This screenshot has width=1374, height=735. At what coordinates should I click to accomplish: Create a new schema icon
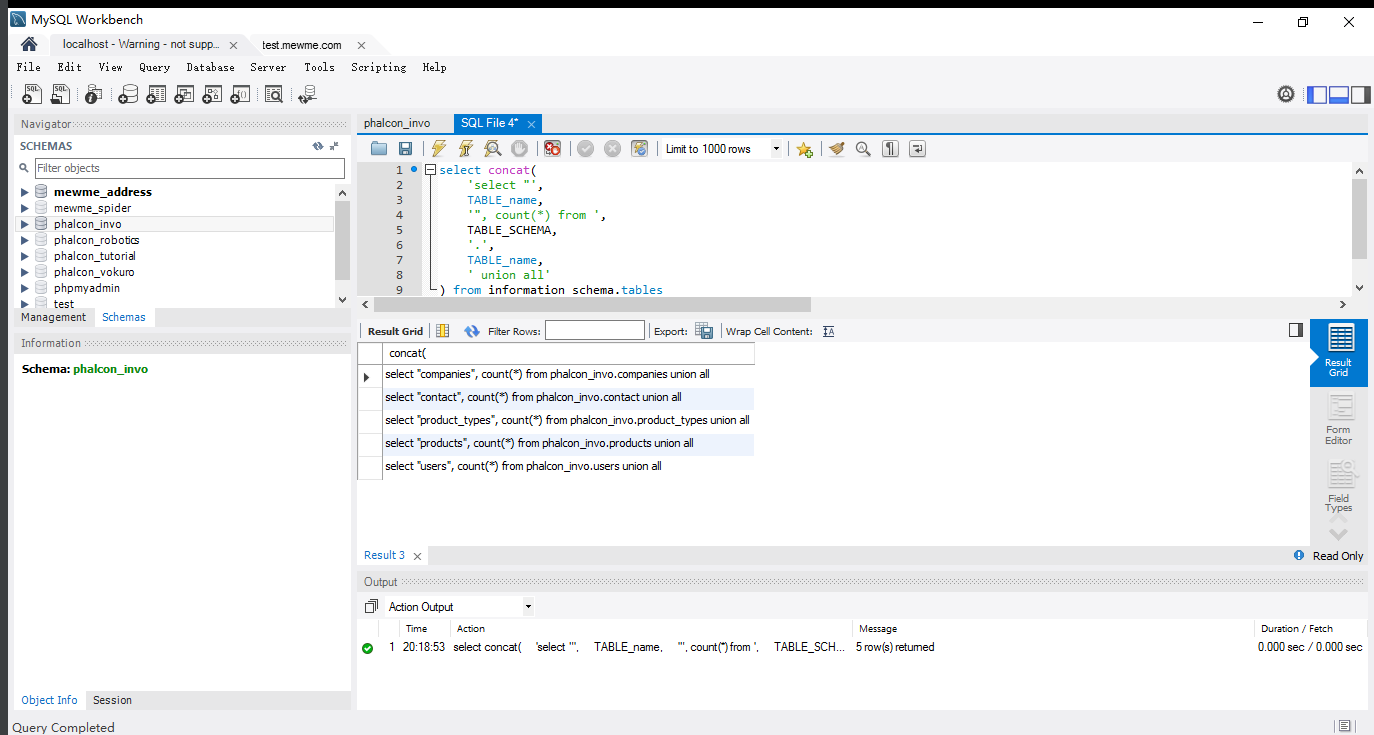pyautogui.click(x=128, y=94)
